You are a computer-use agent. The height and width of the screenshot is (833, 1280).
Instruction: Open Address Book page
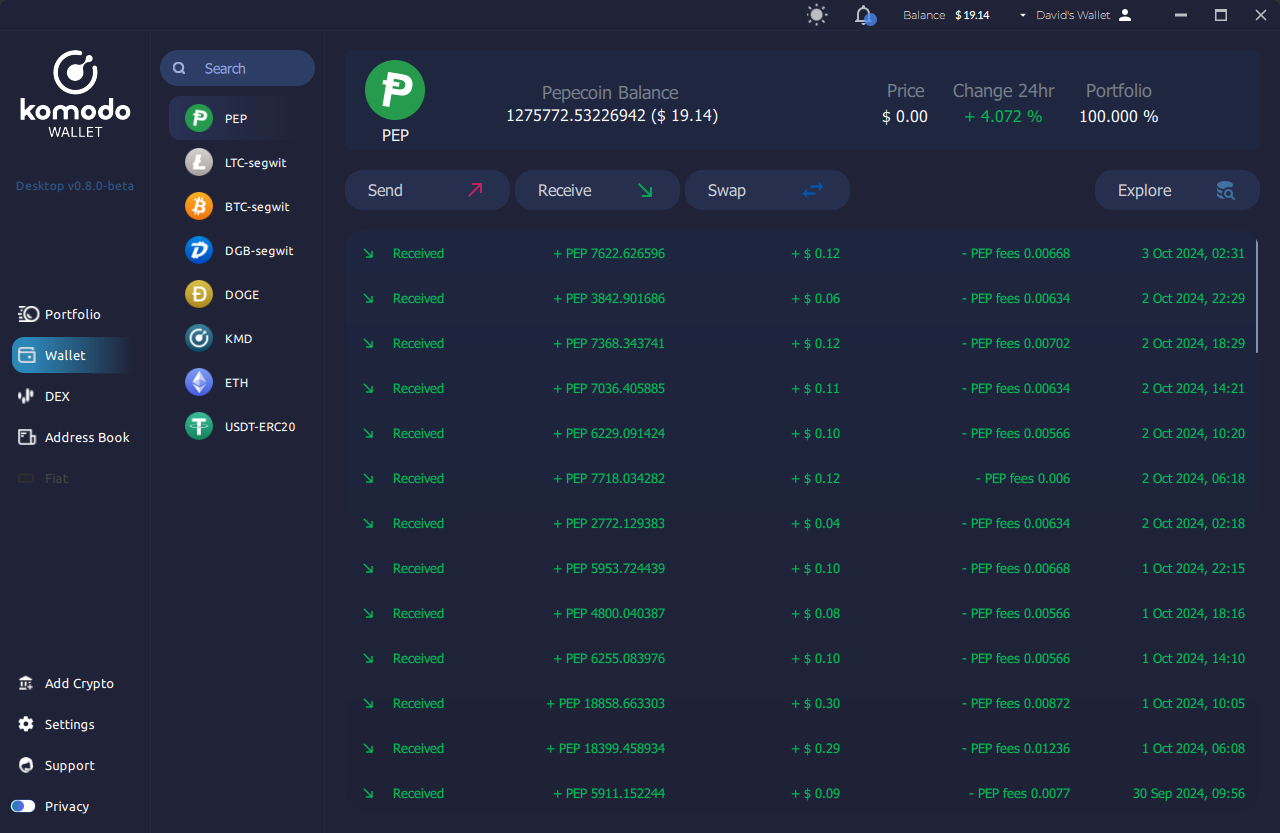(x=74, y=437)
